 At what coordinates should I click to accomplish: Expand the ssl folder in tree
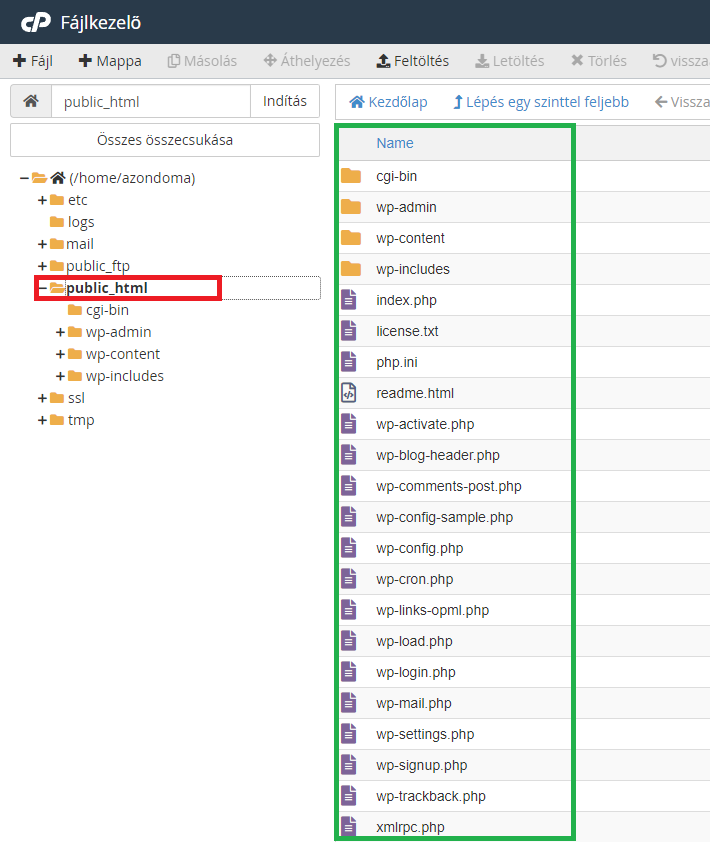[x=42, y=398]
